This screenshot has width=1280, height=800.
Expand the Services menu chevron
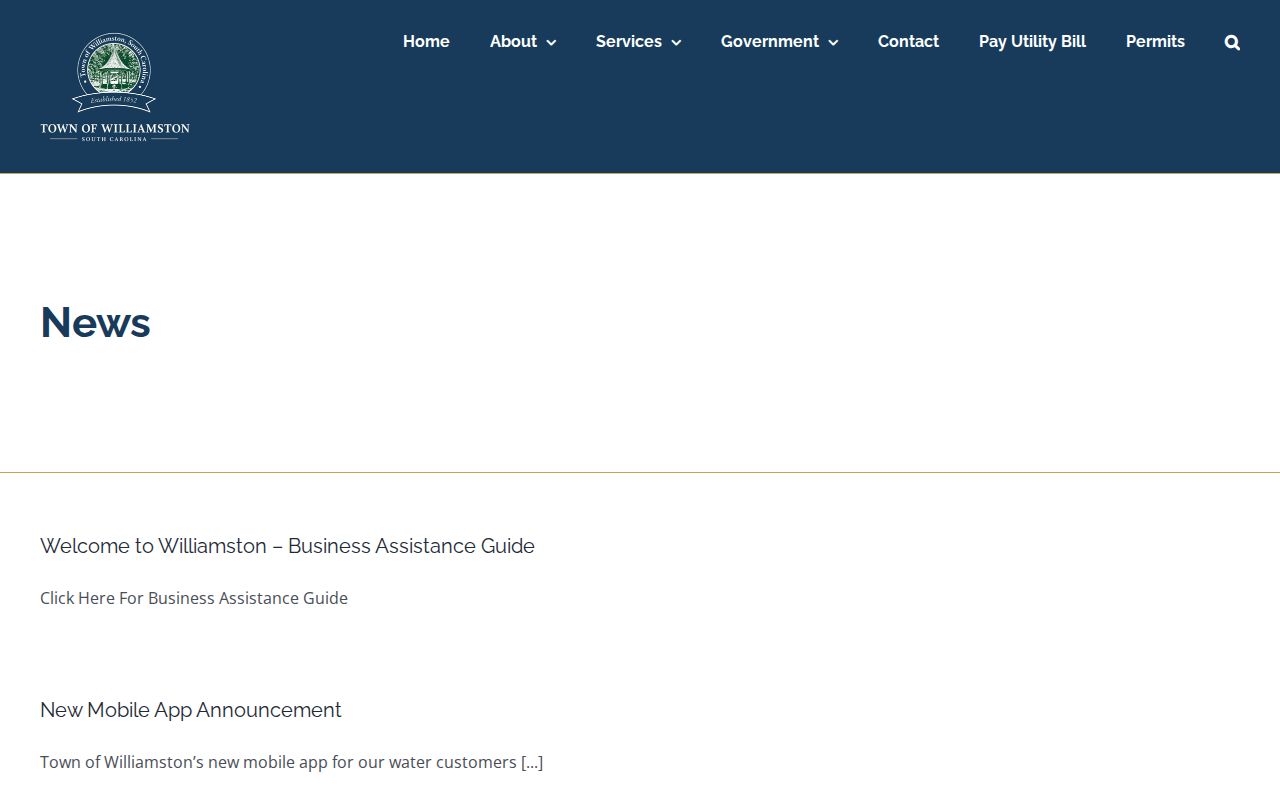pyautogui.click(x=676, y=42)
